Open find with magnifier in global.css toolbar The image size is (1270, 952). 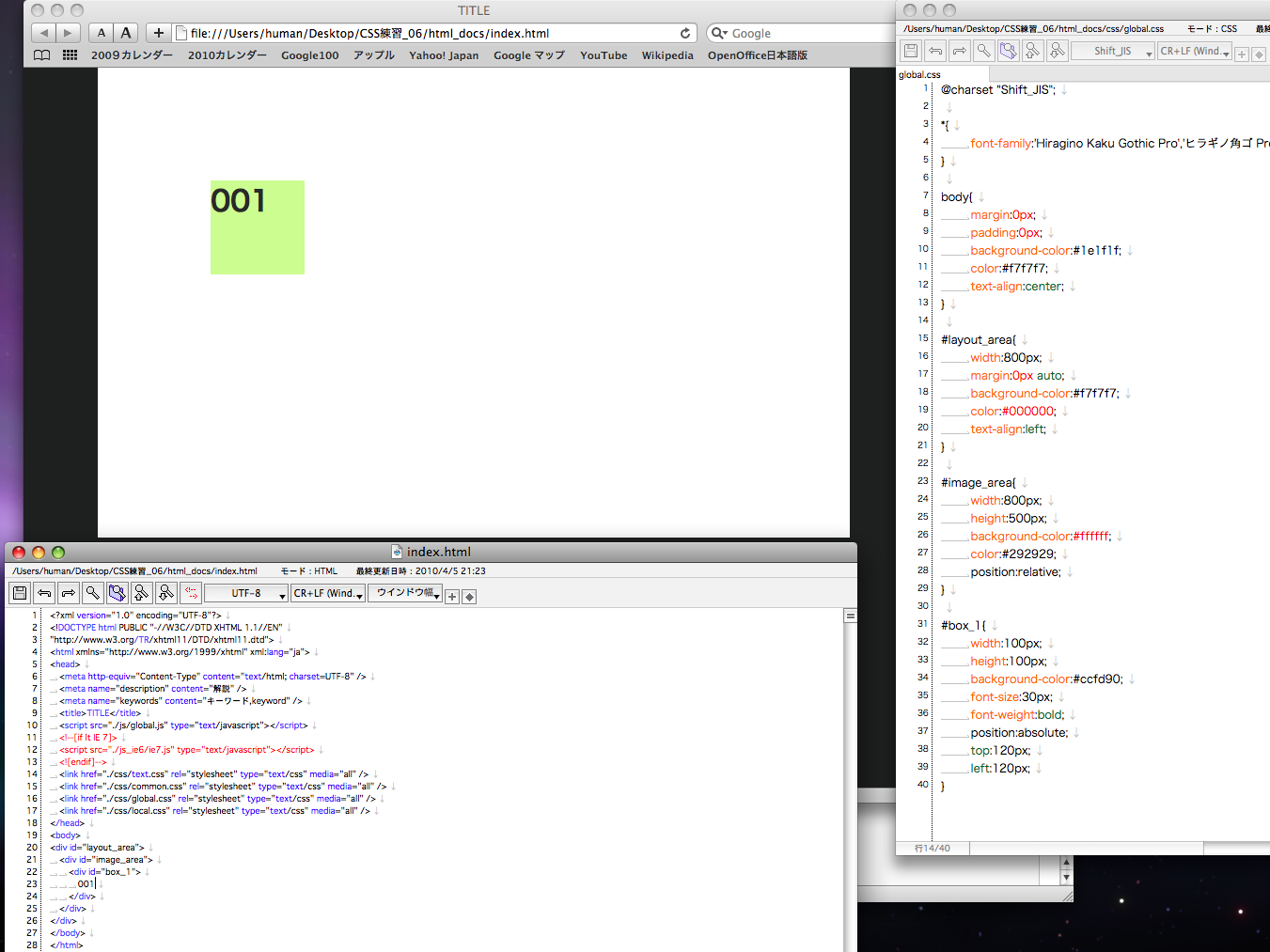[984, 51]
